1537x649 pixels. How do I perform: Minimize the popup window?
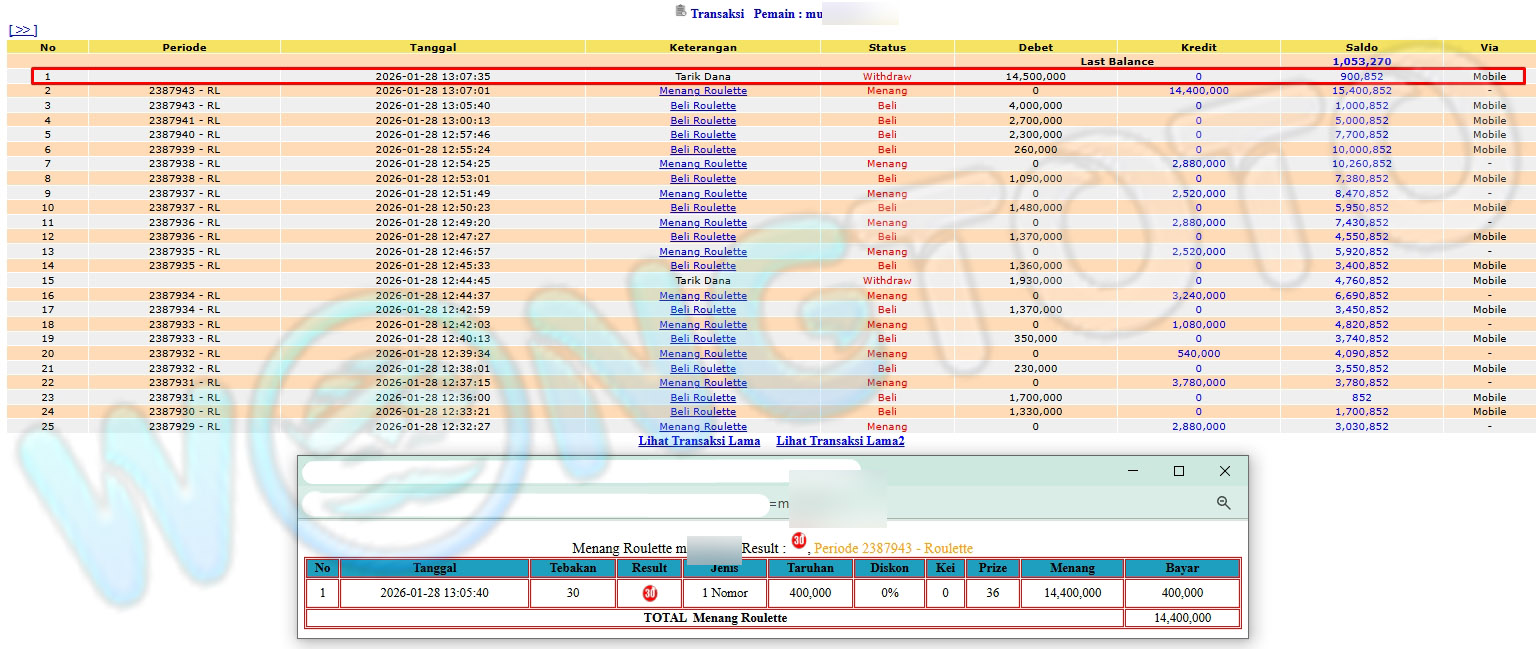pos(1133,471)
